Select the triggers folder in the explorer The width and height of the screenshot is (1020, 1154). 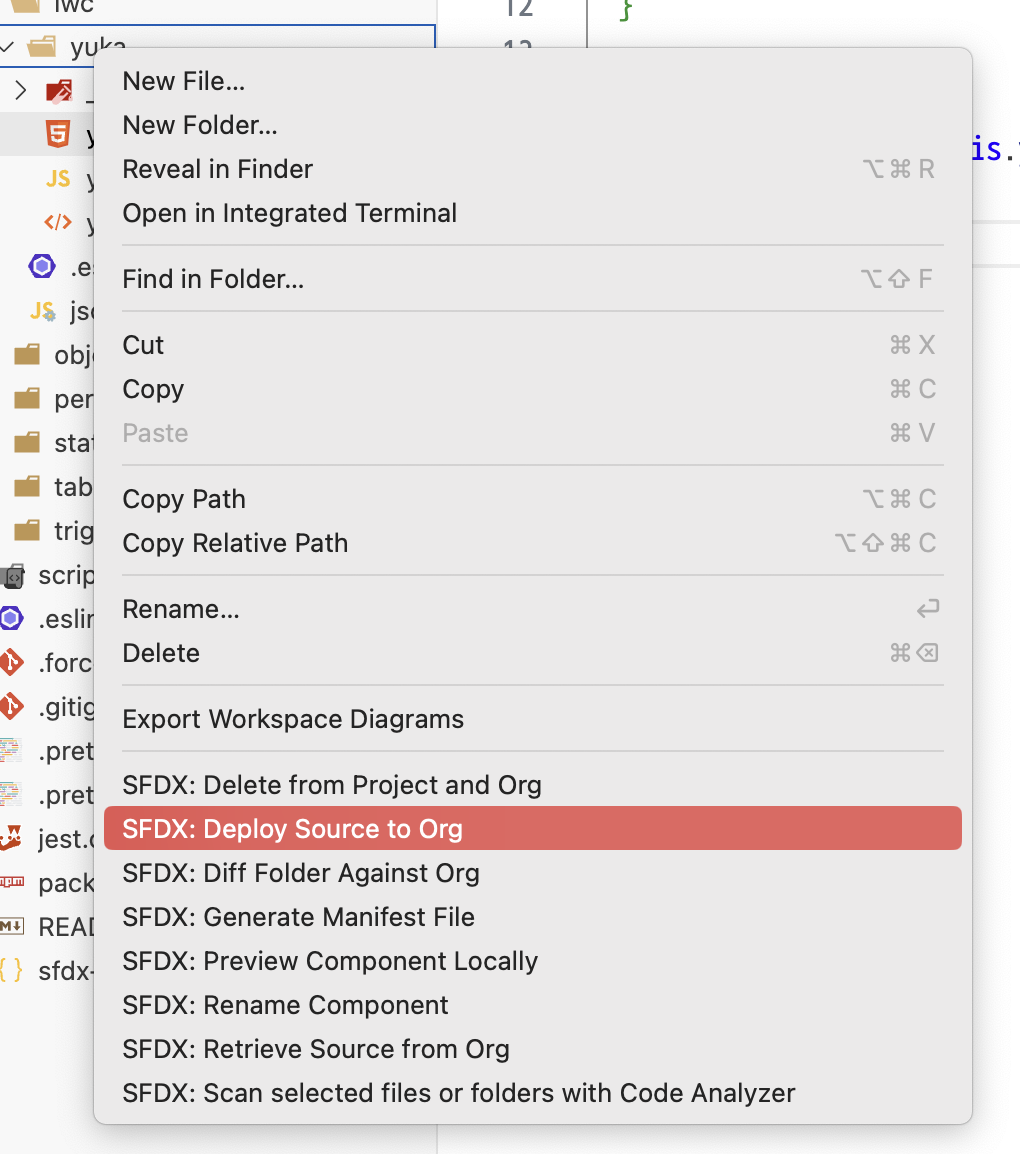coord(60,531)
